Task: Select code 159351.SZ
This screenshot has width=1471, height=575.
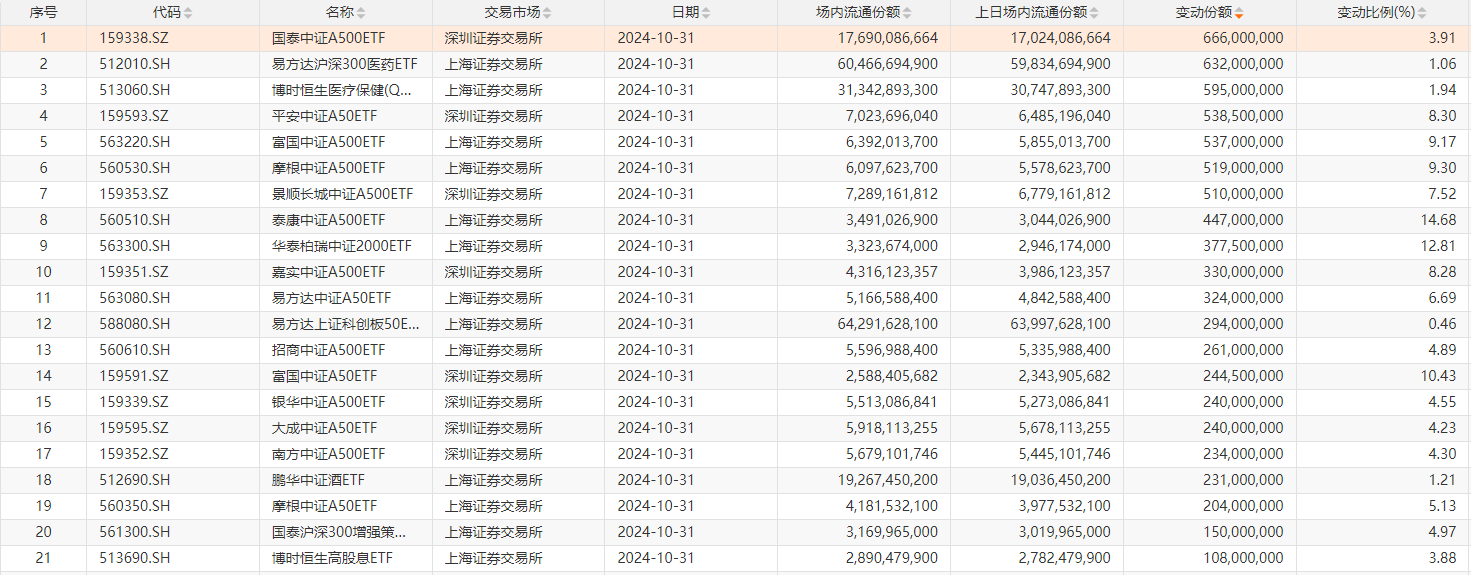Action: click(134, 272)
